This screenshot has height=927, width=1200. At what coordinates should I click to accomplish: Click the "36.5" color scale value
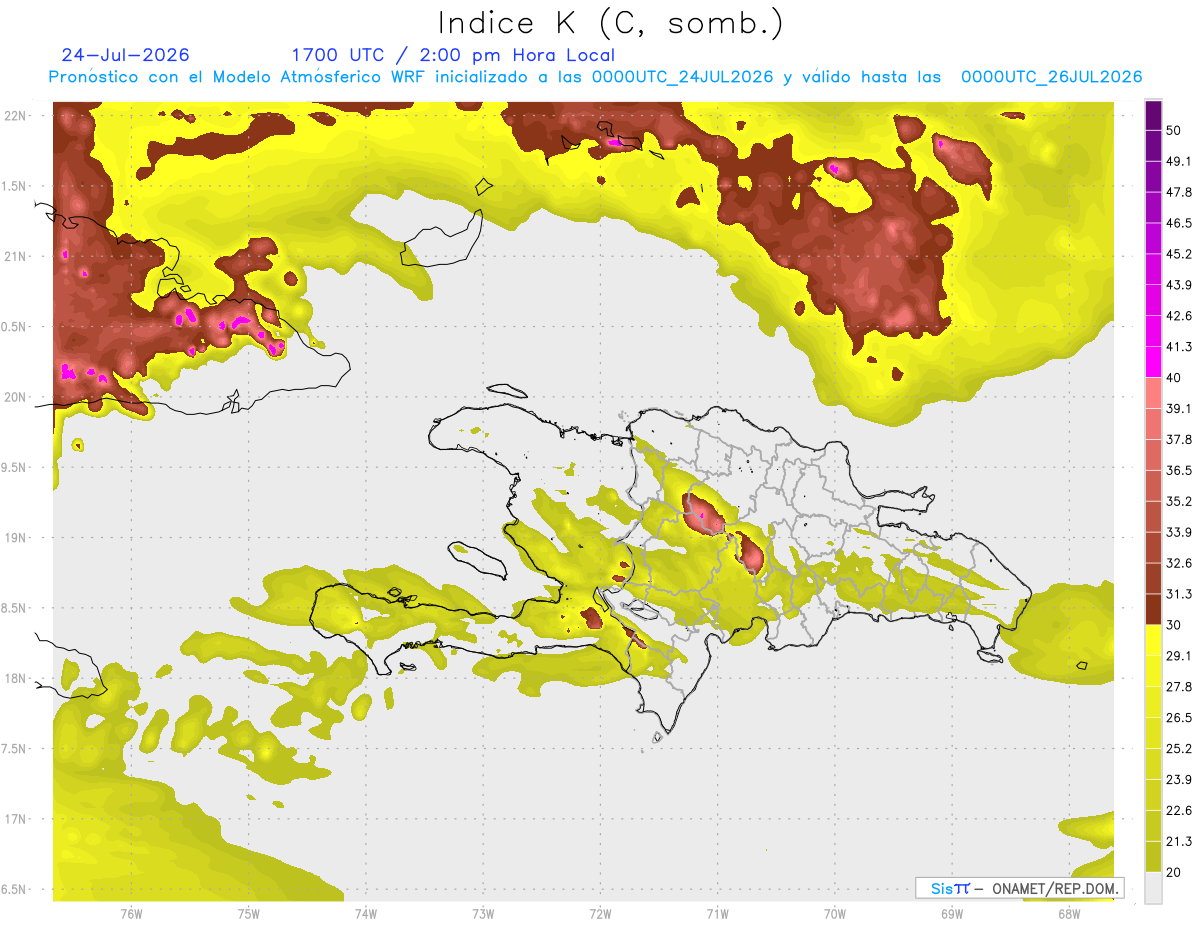[1178, 470]
